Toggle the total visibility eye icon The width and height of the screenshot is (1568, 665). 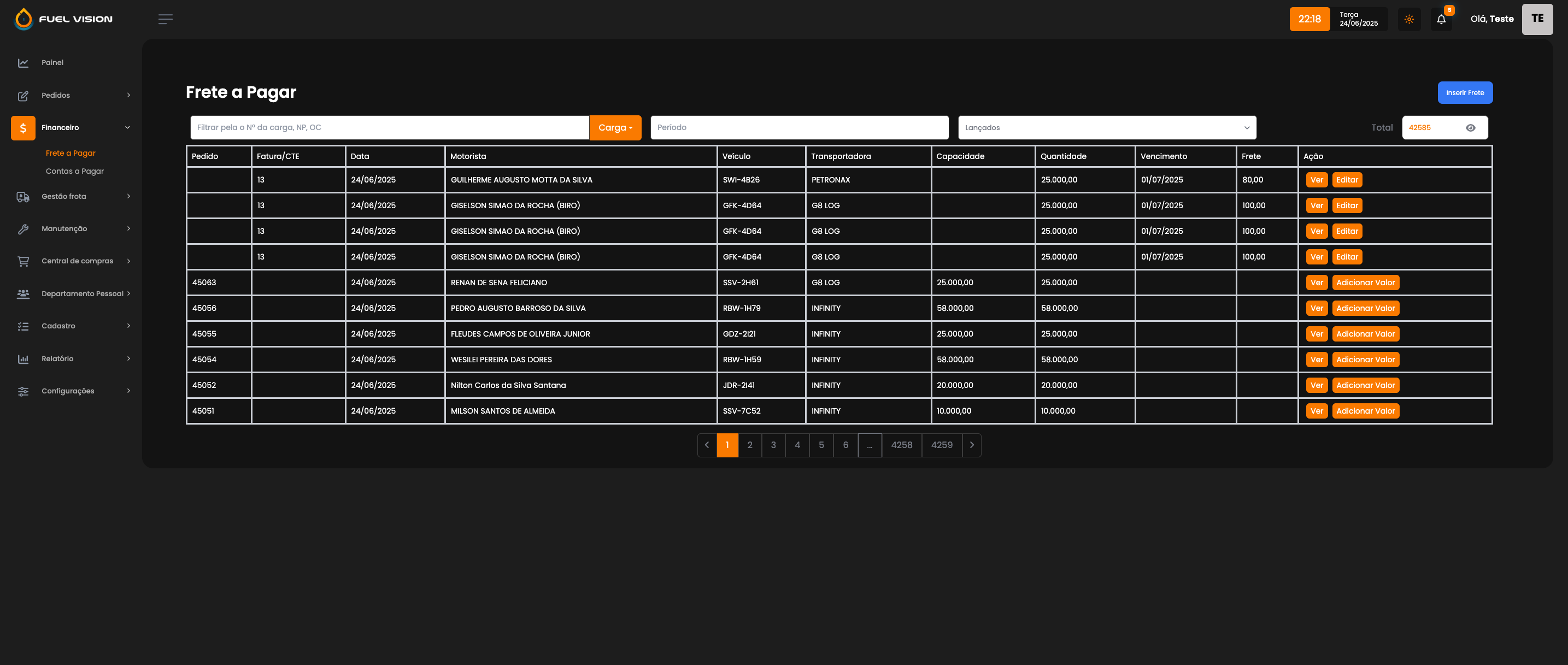tap(1470, 128)
